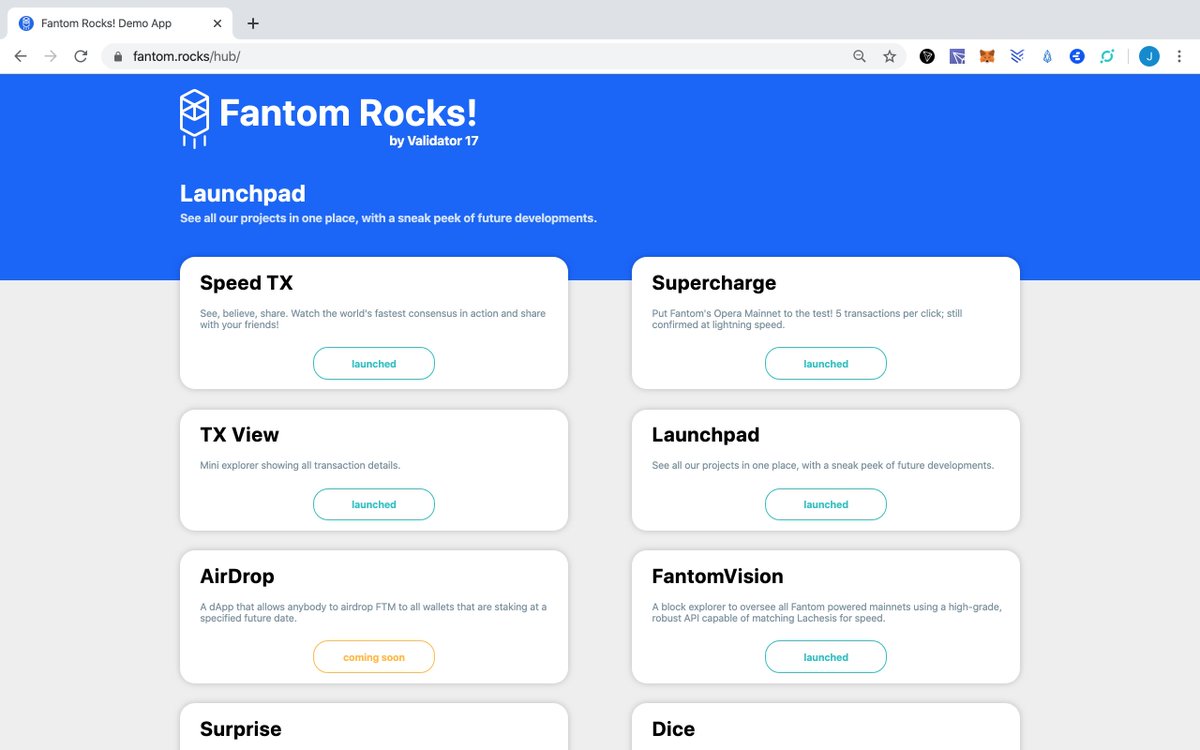Click the Supercharge card title
The image size is (1200, 750).
click(x=714, y=283)
